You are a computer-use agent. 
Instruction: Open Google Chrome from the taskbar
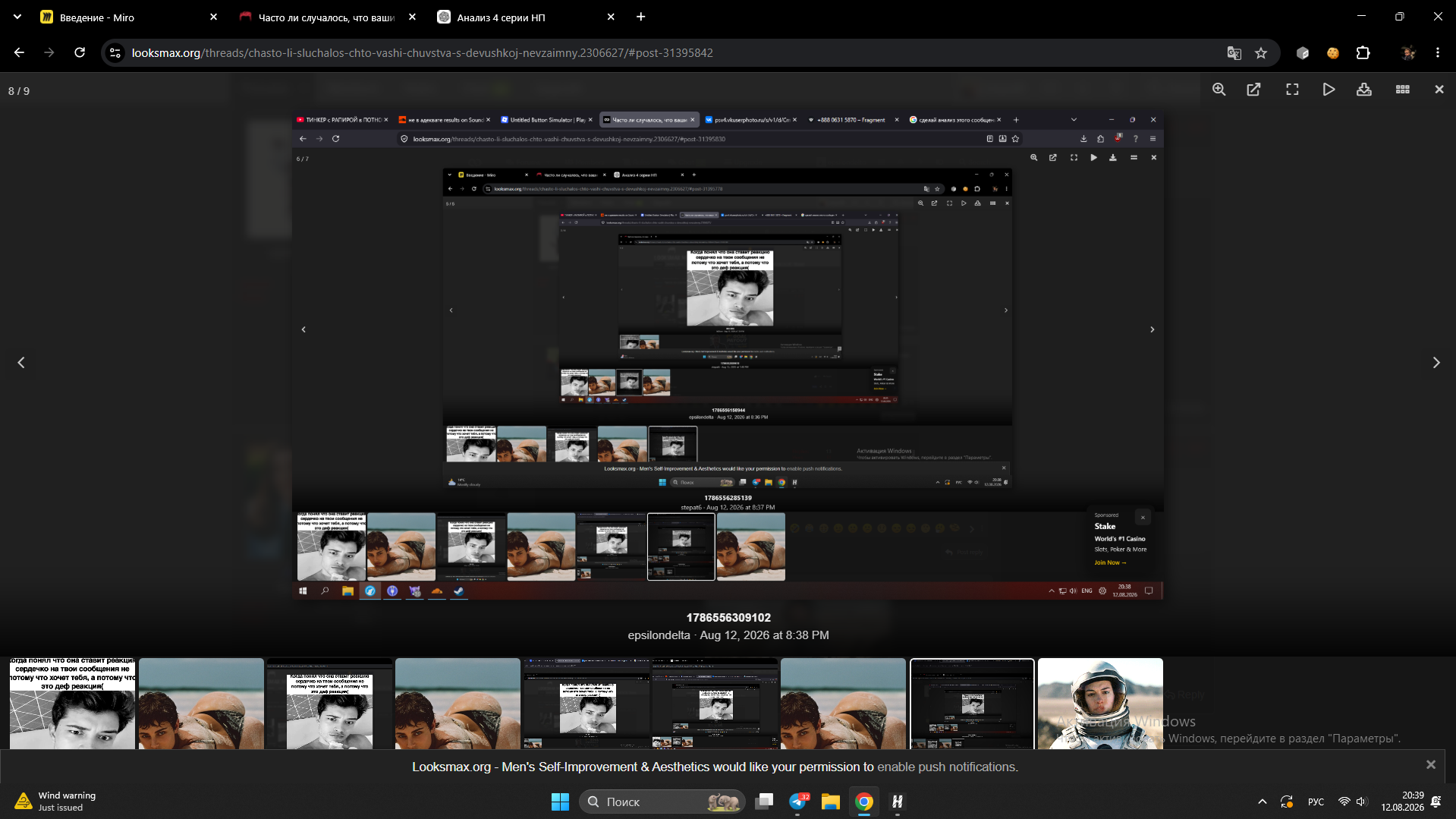tap(864, 802)
